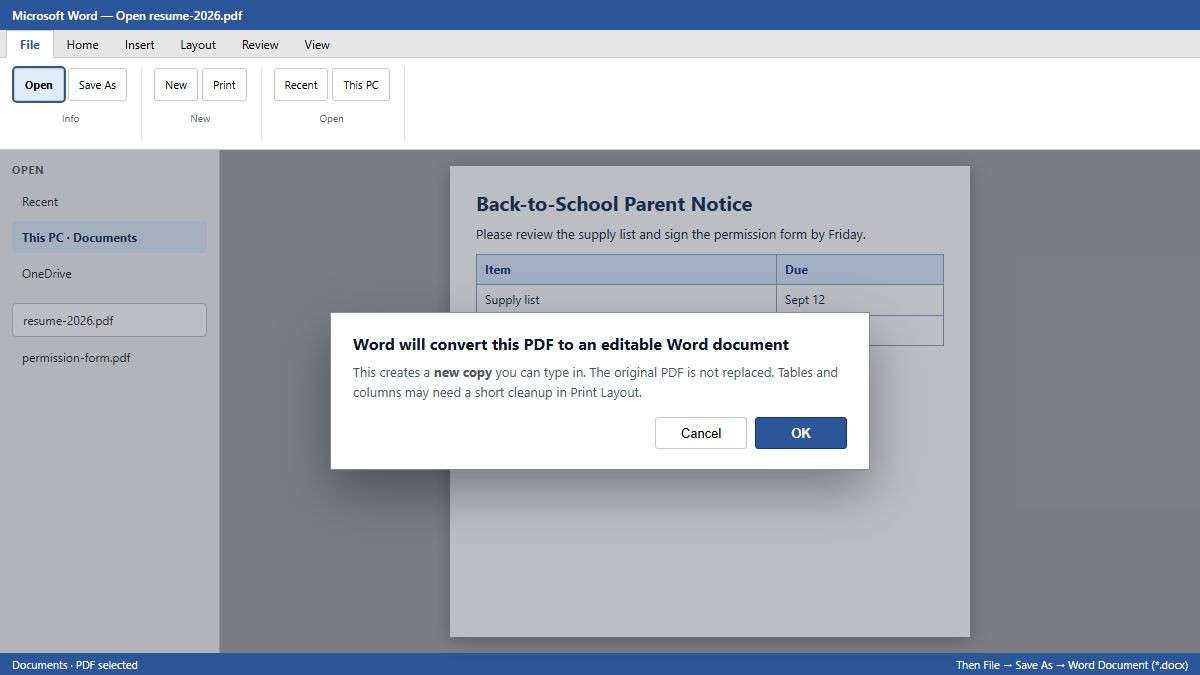
Task: Click the supply list instruction paragraph
Action: pyautogui.click(x=670, y=235)
